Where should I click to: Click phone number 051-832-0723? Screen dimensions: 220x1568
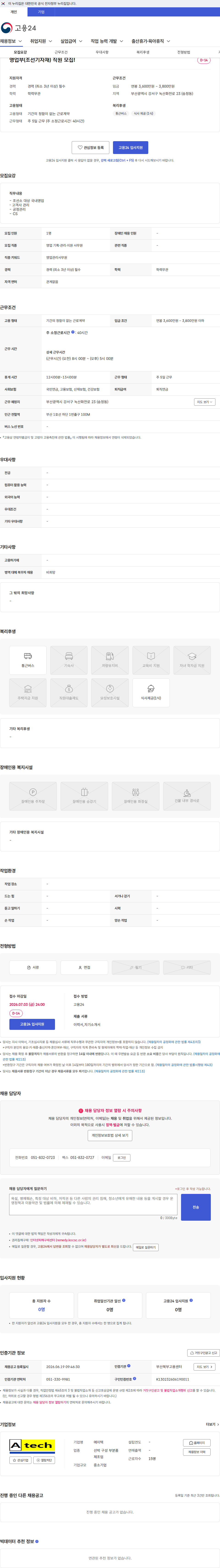click(x=43, y=1158)
